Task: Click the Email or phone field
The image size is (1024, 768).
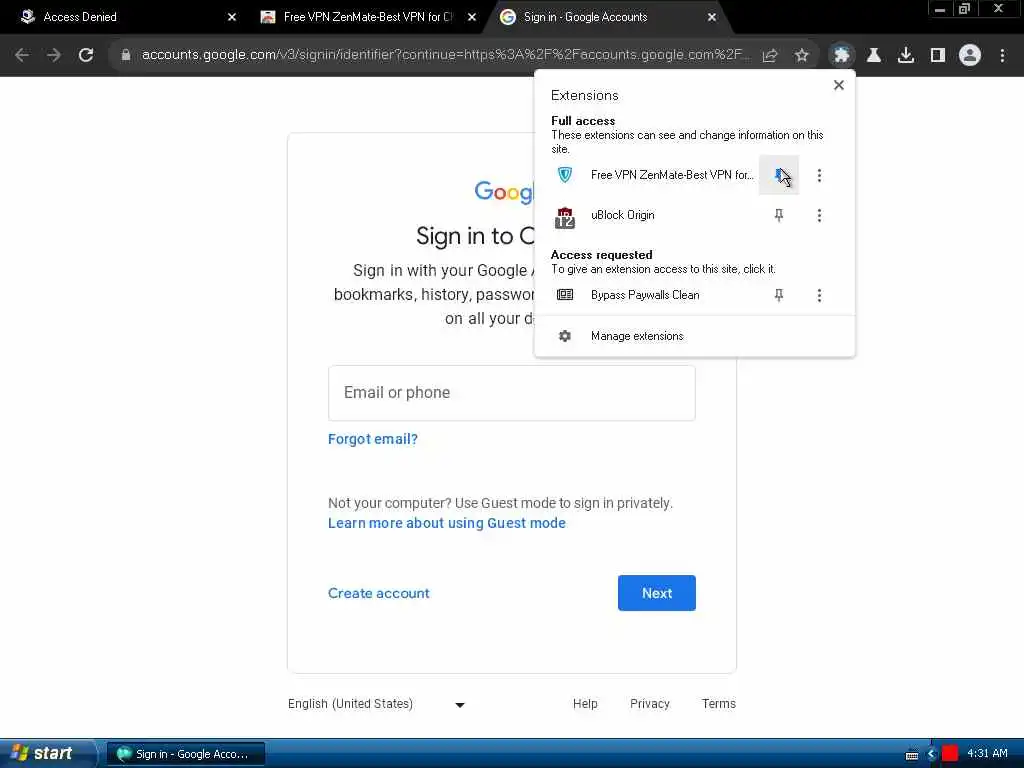Action: click(511, 392)
